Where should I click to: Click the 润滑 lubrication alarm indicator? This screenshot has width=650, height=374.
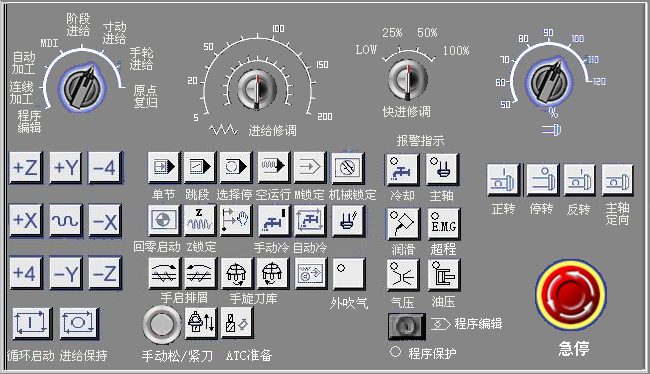click(403, 223)
